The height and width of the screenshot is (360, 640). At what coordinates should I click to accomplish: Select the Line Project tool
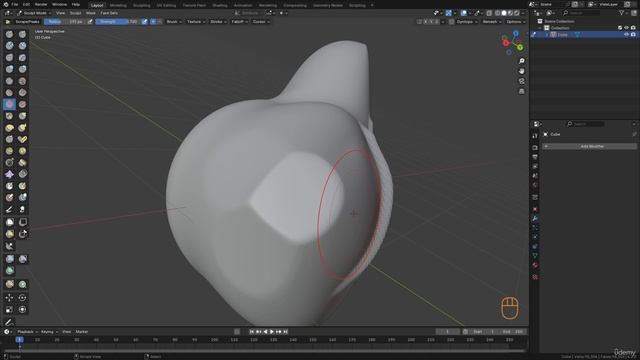[x=9, y=246]
